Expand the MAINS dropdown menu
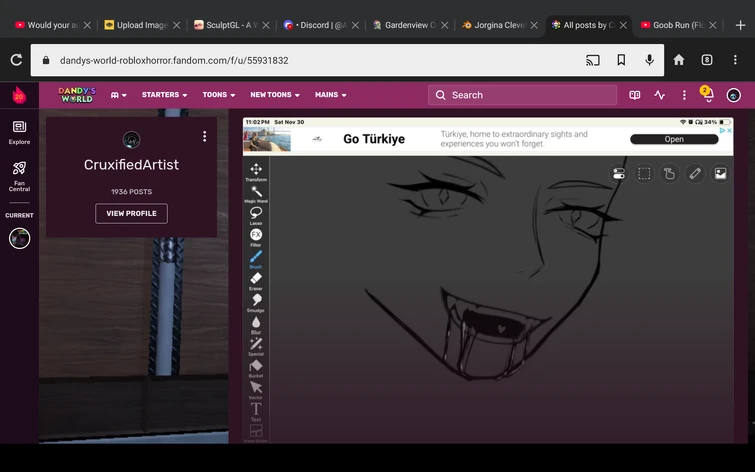This screenshot has height=472, width=755. click(330, 95)
